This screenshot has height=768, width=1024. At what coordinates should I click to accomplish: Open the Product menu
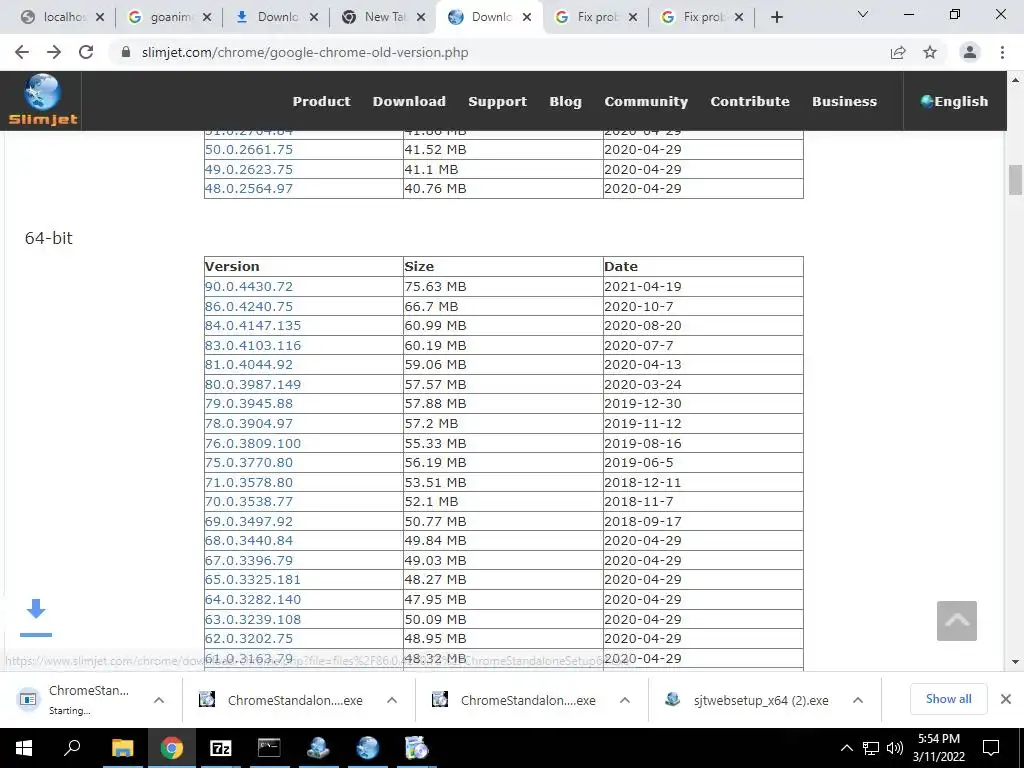coord(321,101)
